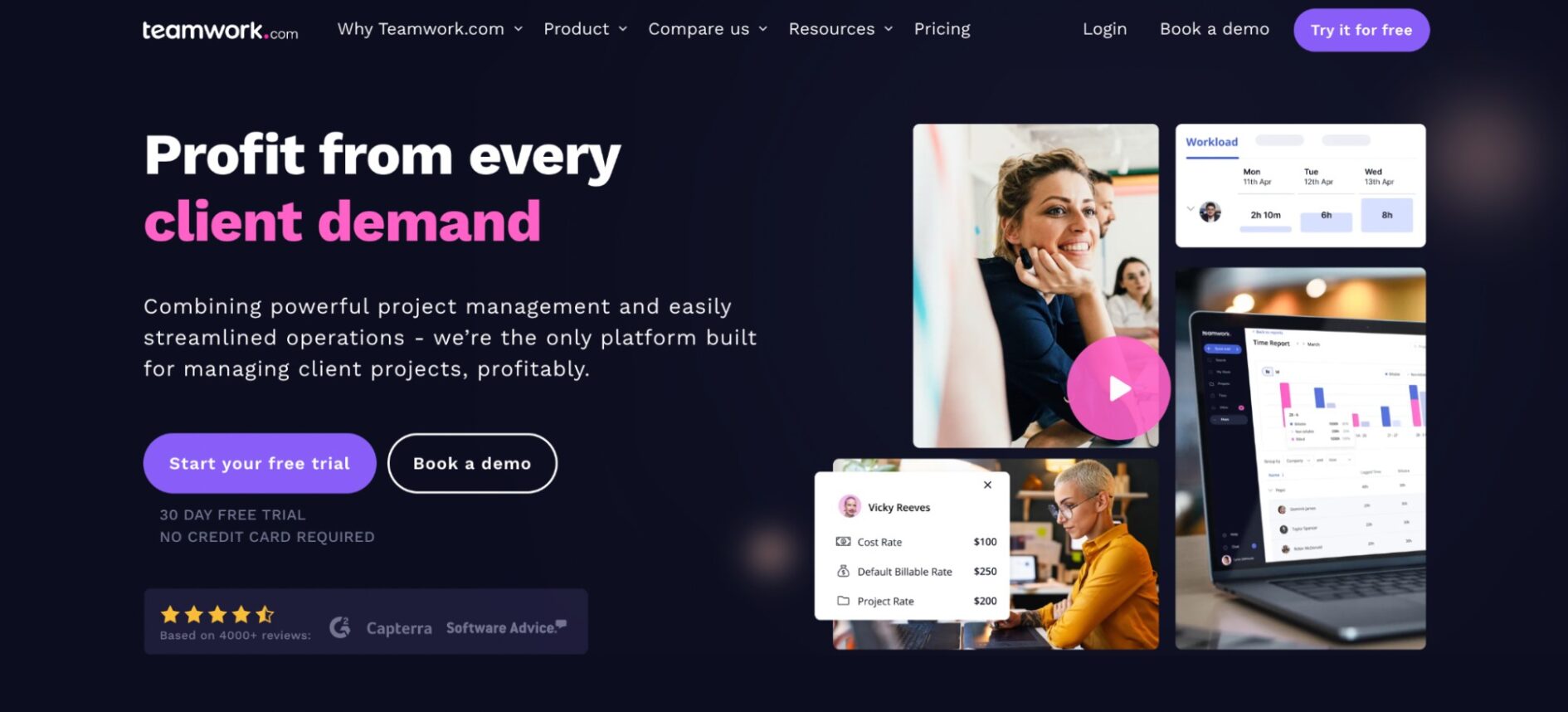Click the Cost Rate money icon
Viewport: 1568px width, 712px height.
pyautogui.click(x=843, y=542)
